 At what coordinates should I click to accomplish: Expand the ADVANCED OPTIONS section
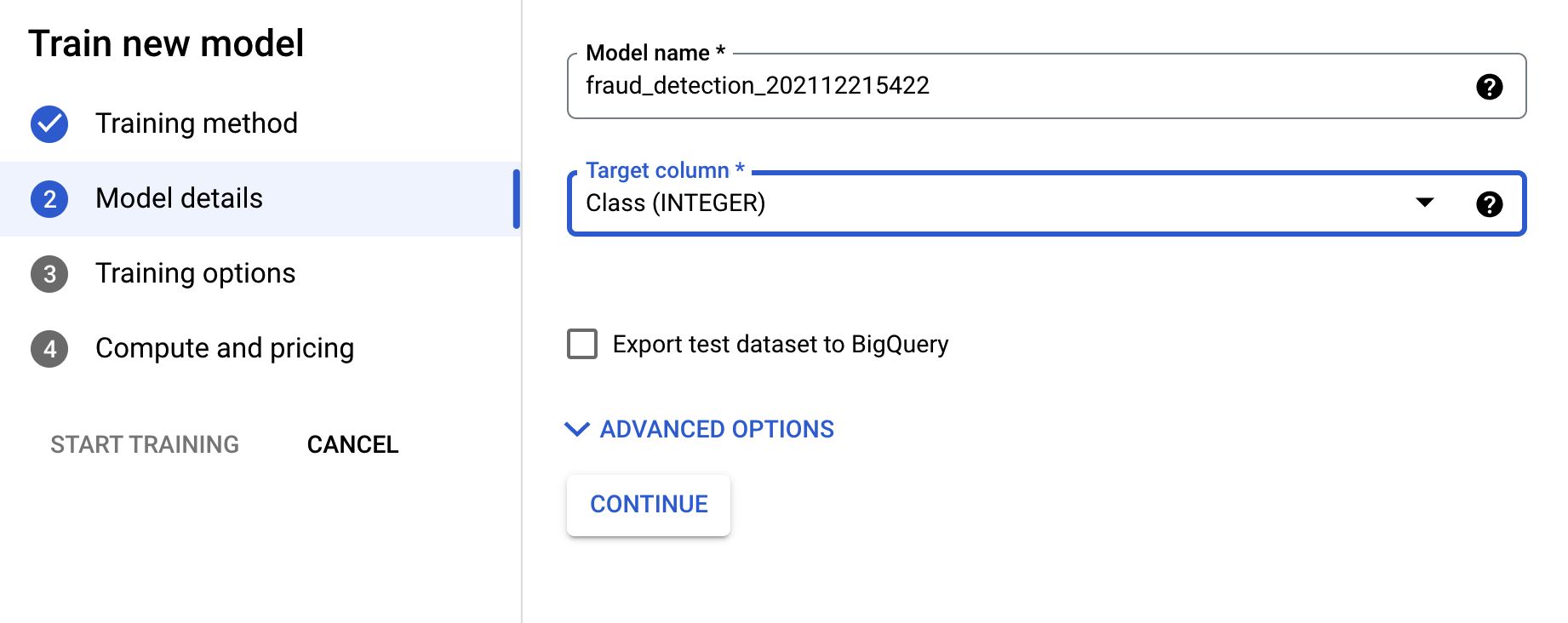click(717, 429)
